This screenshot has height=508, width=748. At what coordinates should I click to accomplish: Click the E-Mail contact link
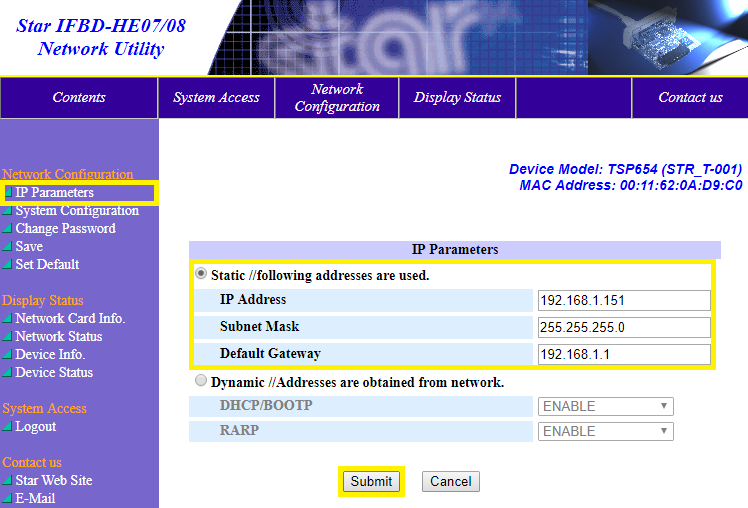coord(35,498)
